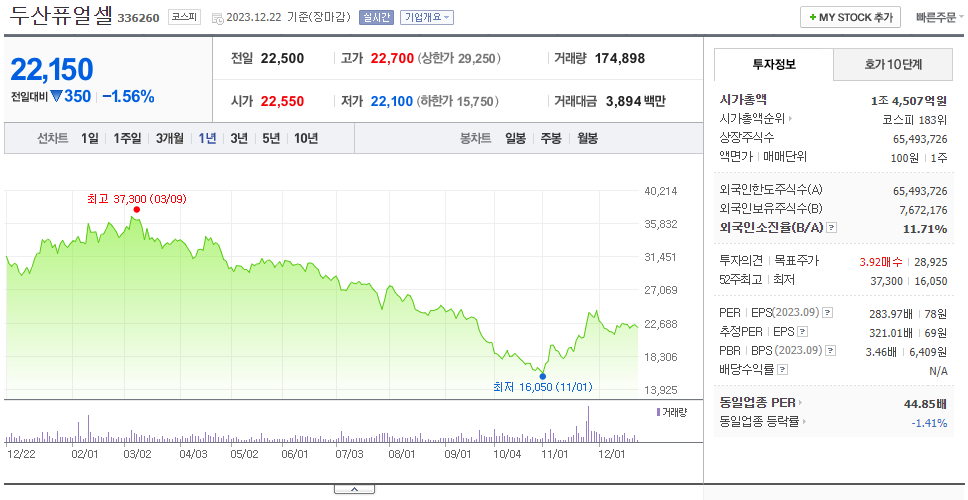Click the 40,214 price axis label
The width and height of the screenshot is (968, 500).
coord(661,191)
